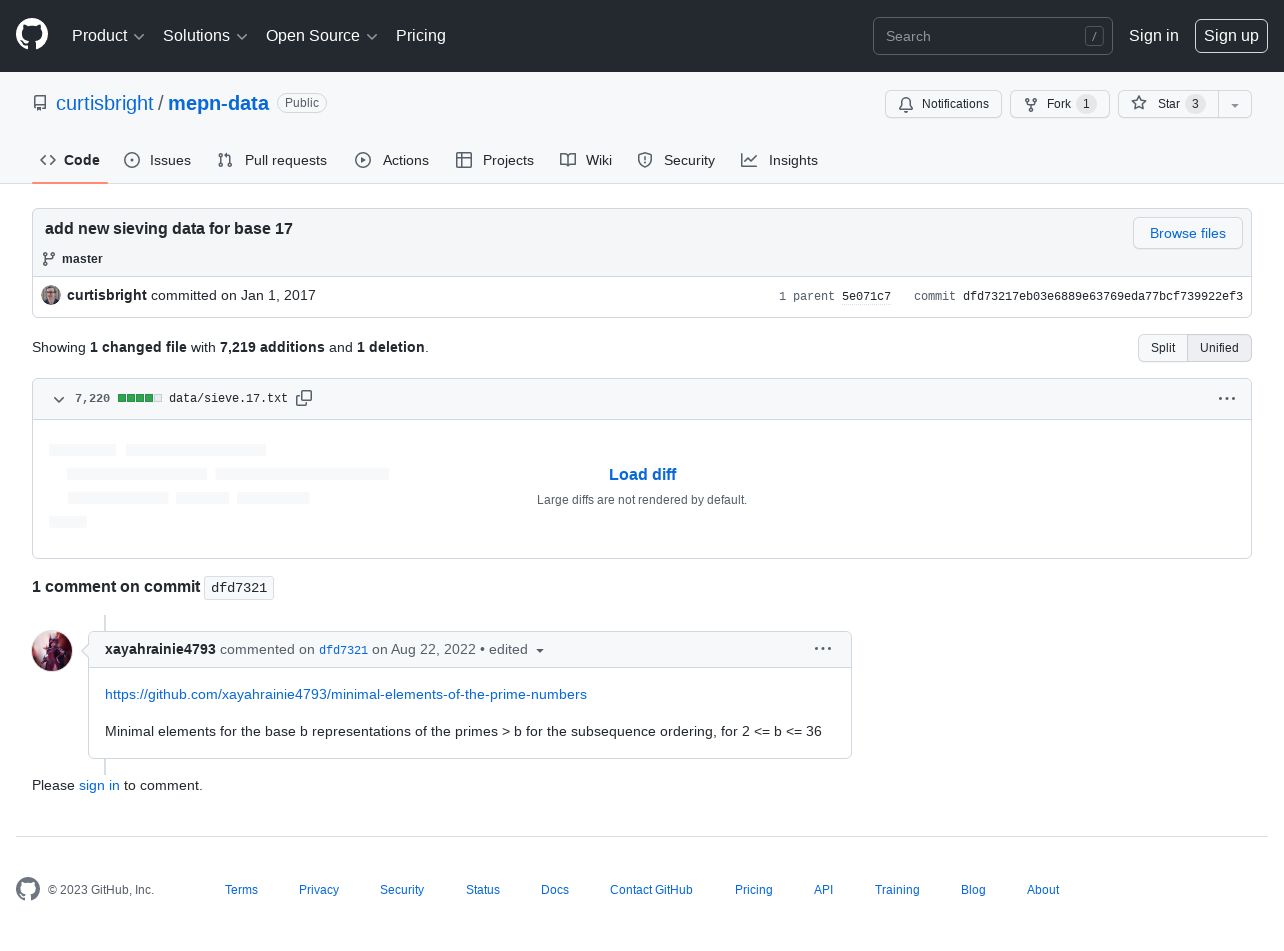Click the GitHub logo in header
The image size is (1284, 951).
click(32, 35)
